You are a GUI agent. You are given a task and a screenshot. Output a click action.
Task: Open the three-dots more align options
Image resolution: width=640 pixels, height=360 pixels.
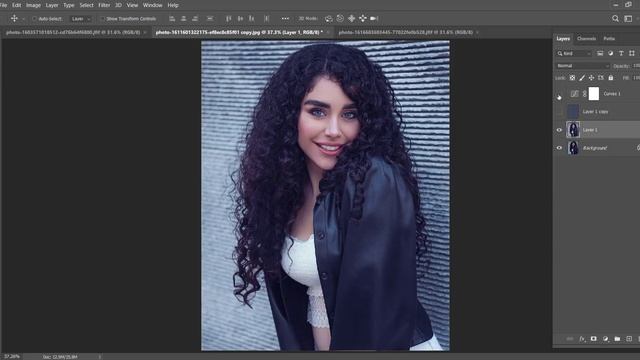[x=285, y=18]
